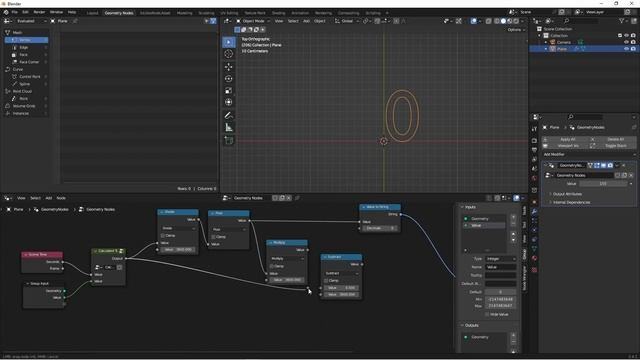Click the outliner filter funnel icon
This screenshot has width=640, height=360.
pyautogui.click(x=621, y=21)
